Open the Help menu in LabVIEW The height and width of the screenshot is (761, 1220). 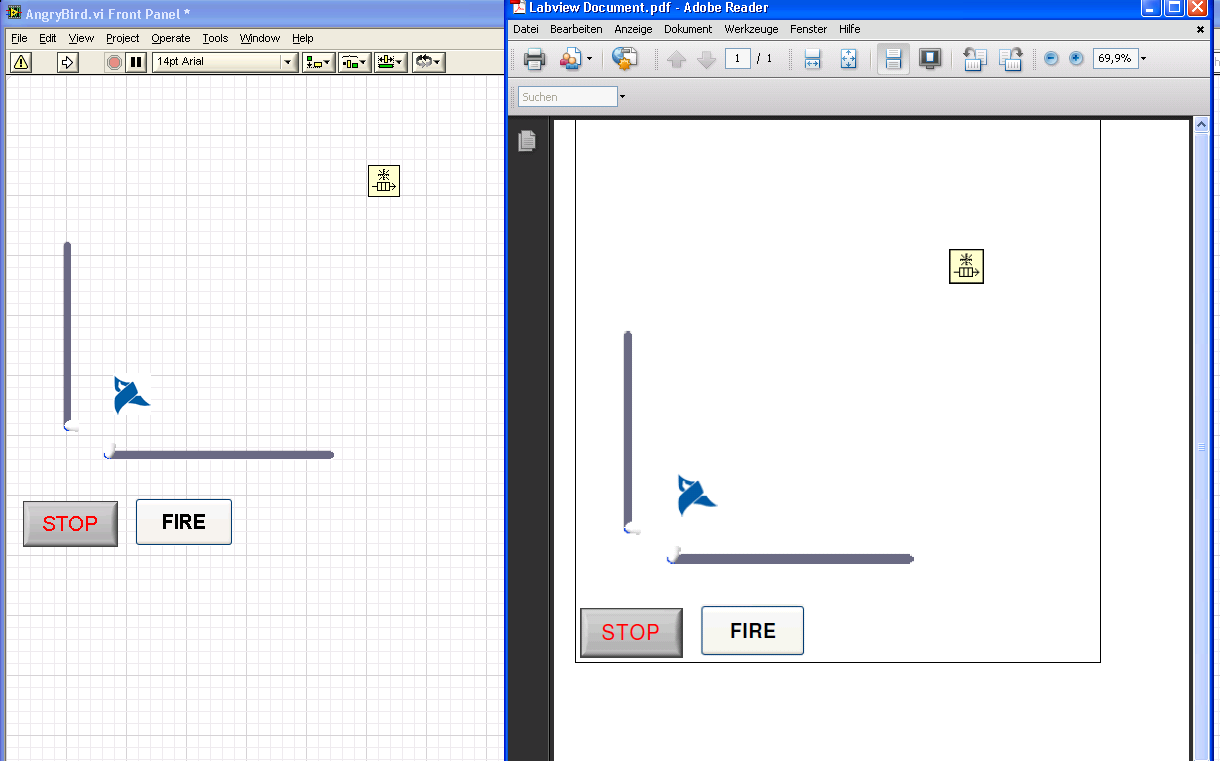(303, 38)
